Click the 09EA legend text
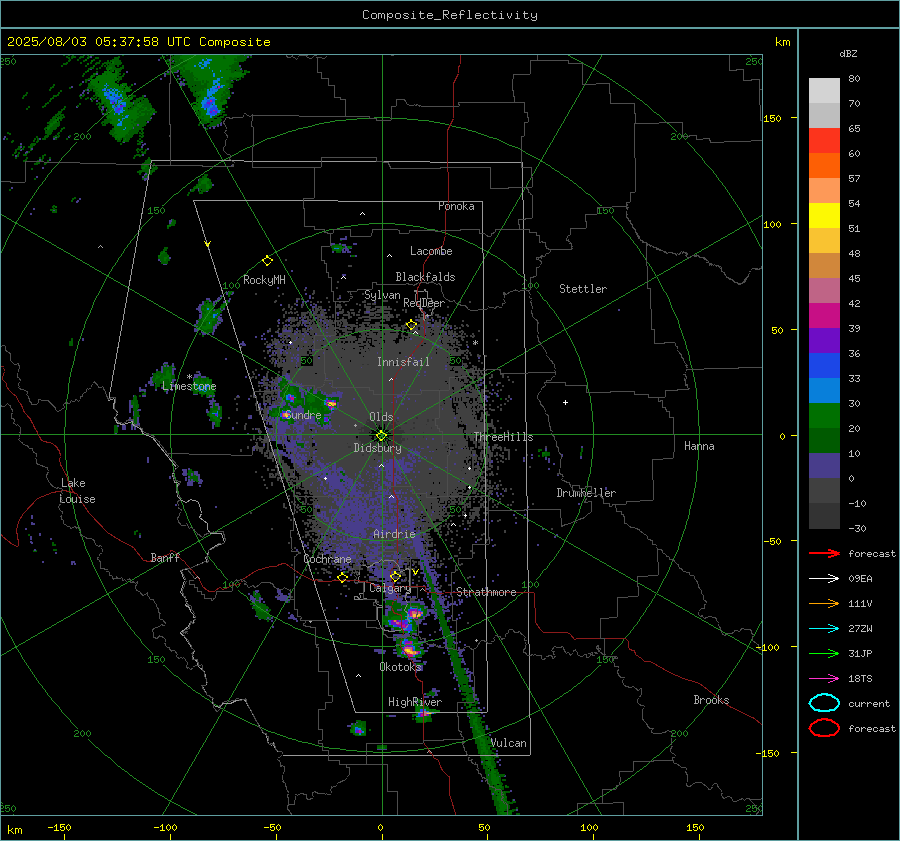Screen dimensions: 900x841 860,578
